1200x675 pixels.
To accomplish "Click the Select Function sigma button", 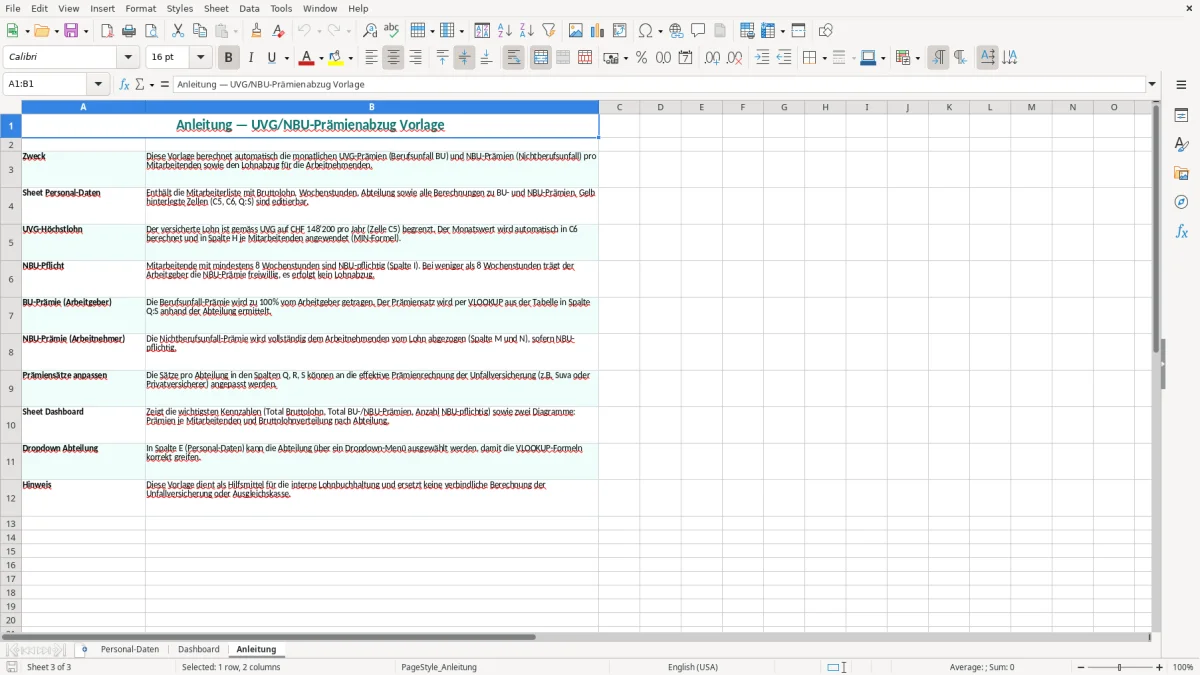I will pos(139,85).
